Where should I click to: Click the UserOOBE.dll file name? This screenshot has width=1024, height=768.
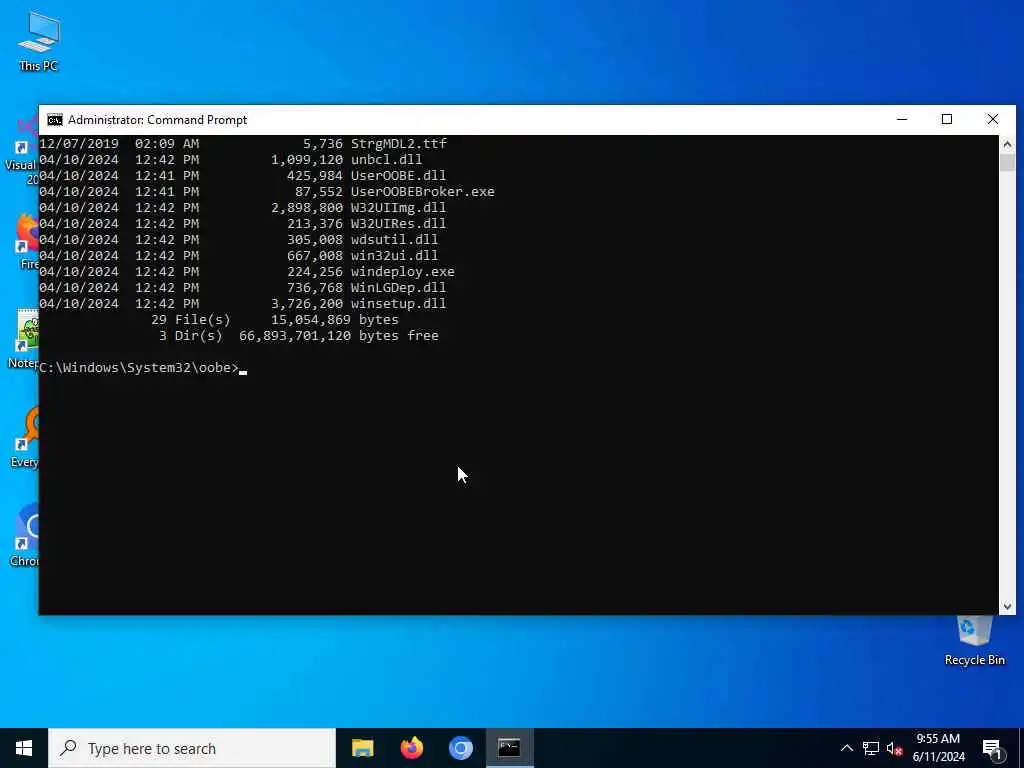(x=398, y=176)
